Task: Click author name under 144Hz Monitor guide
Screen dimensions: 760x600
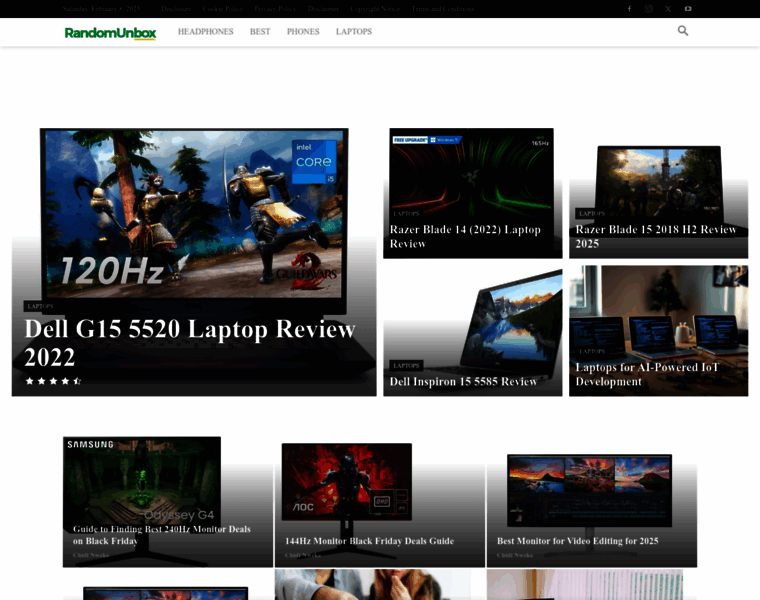Action: coord(302,555)
